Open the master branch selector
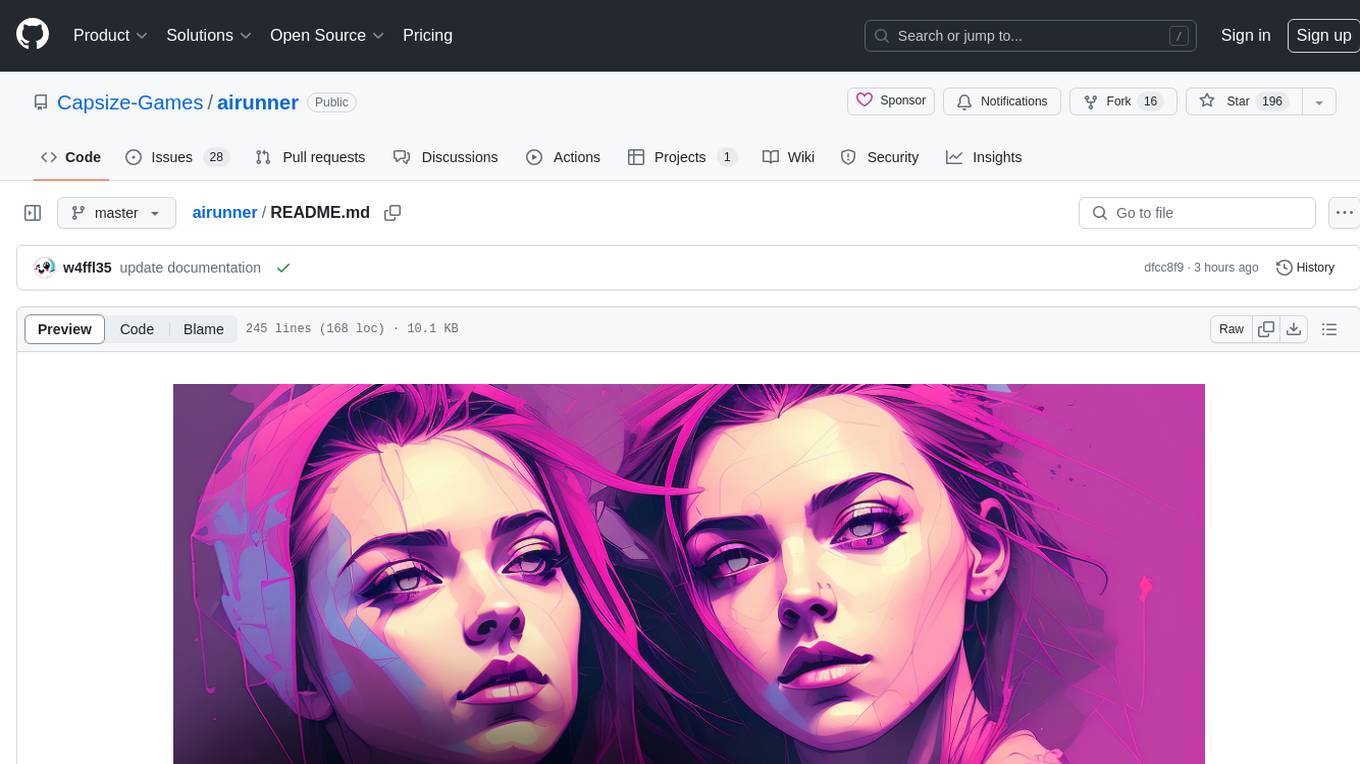1360x764 pixels. click(x=116, y=213)
